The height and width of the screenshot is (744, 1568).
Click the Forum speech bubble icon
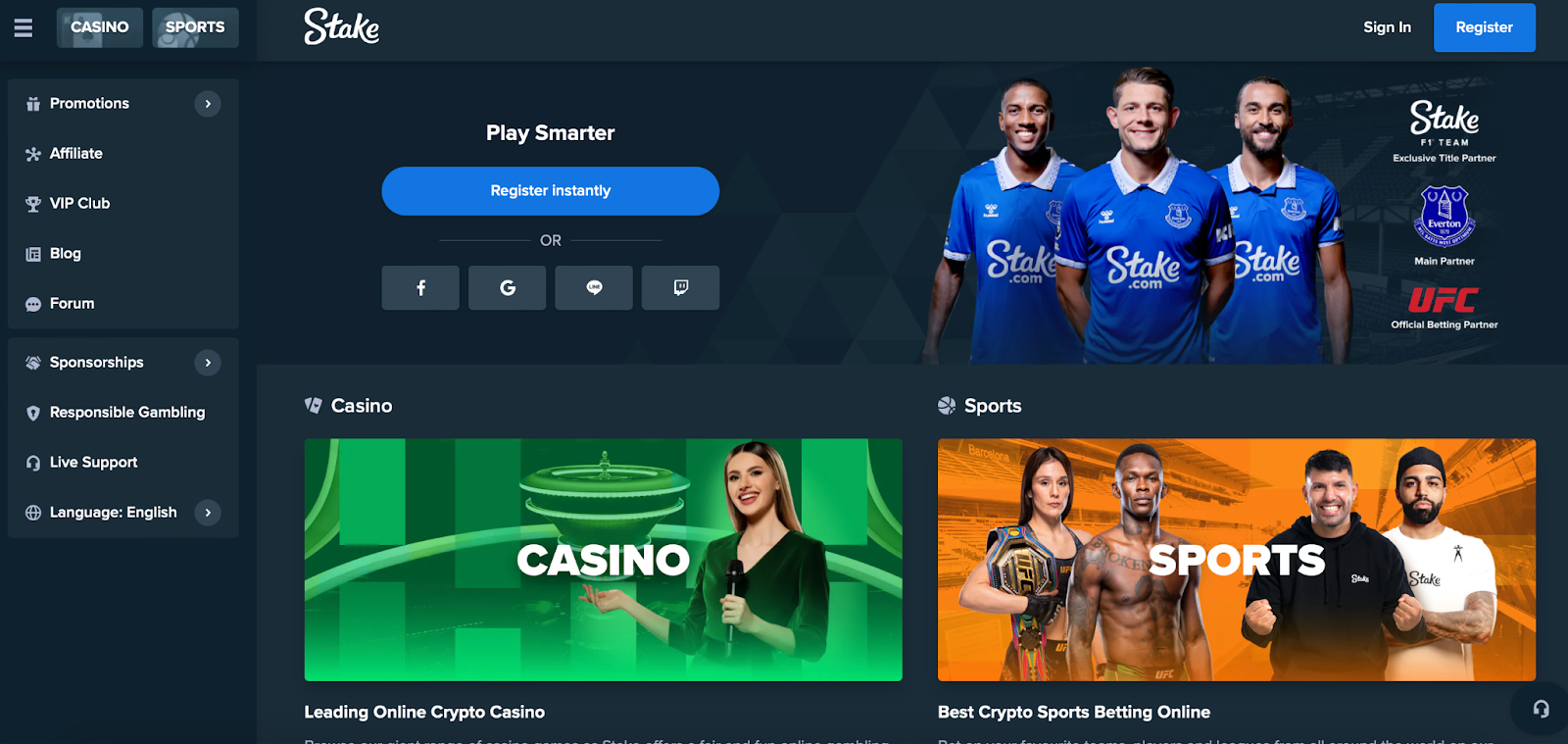pos(33,304)
